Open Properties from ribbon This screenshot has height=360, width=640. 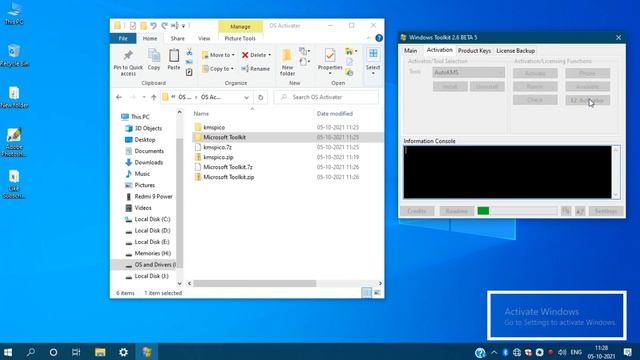[330, 61]
